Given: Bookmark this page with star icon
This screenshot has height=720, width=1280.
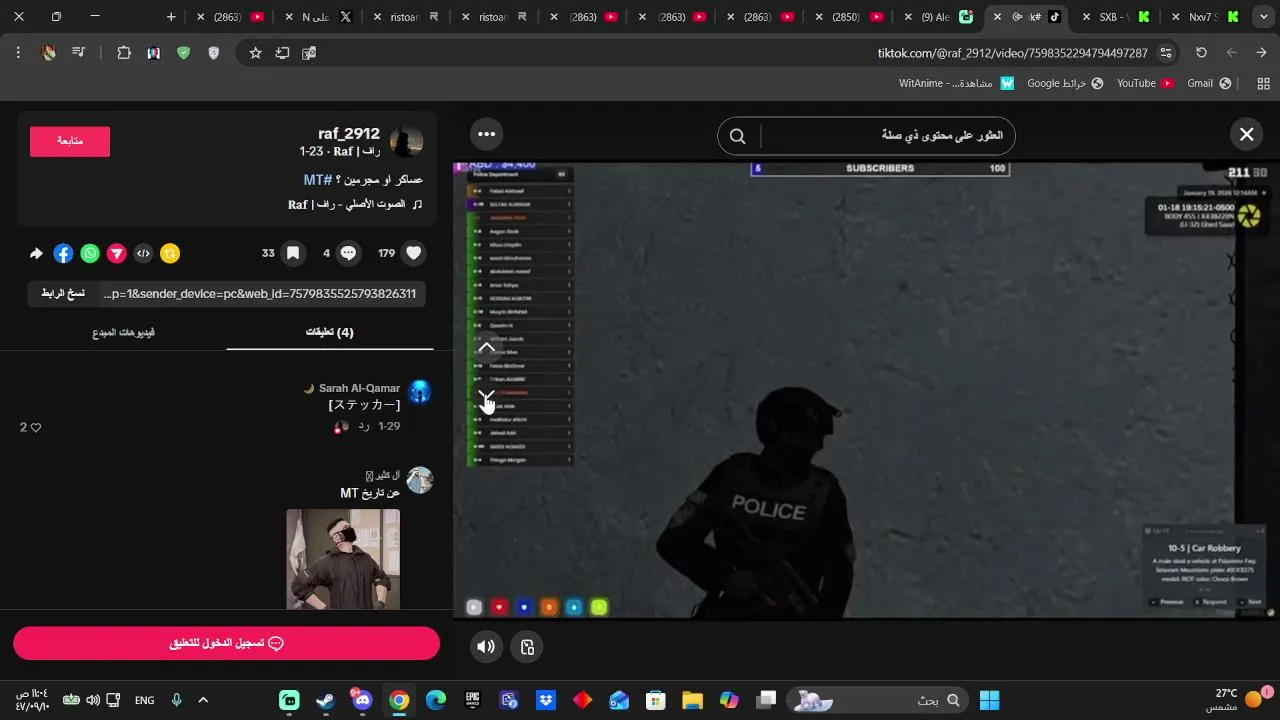Looking at the screenshot, I should 255,53.
